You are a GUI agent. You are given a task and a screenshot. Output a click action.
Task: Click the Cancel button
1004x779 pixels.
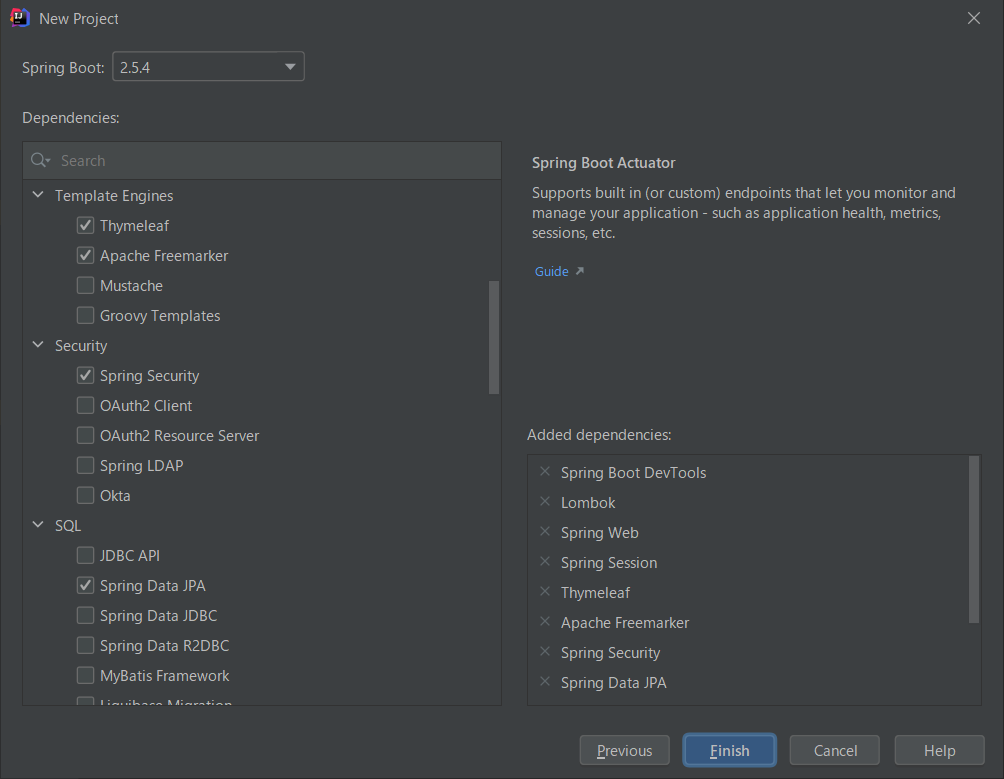click(x=834, y=750)
